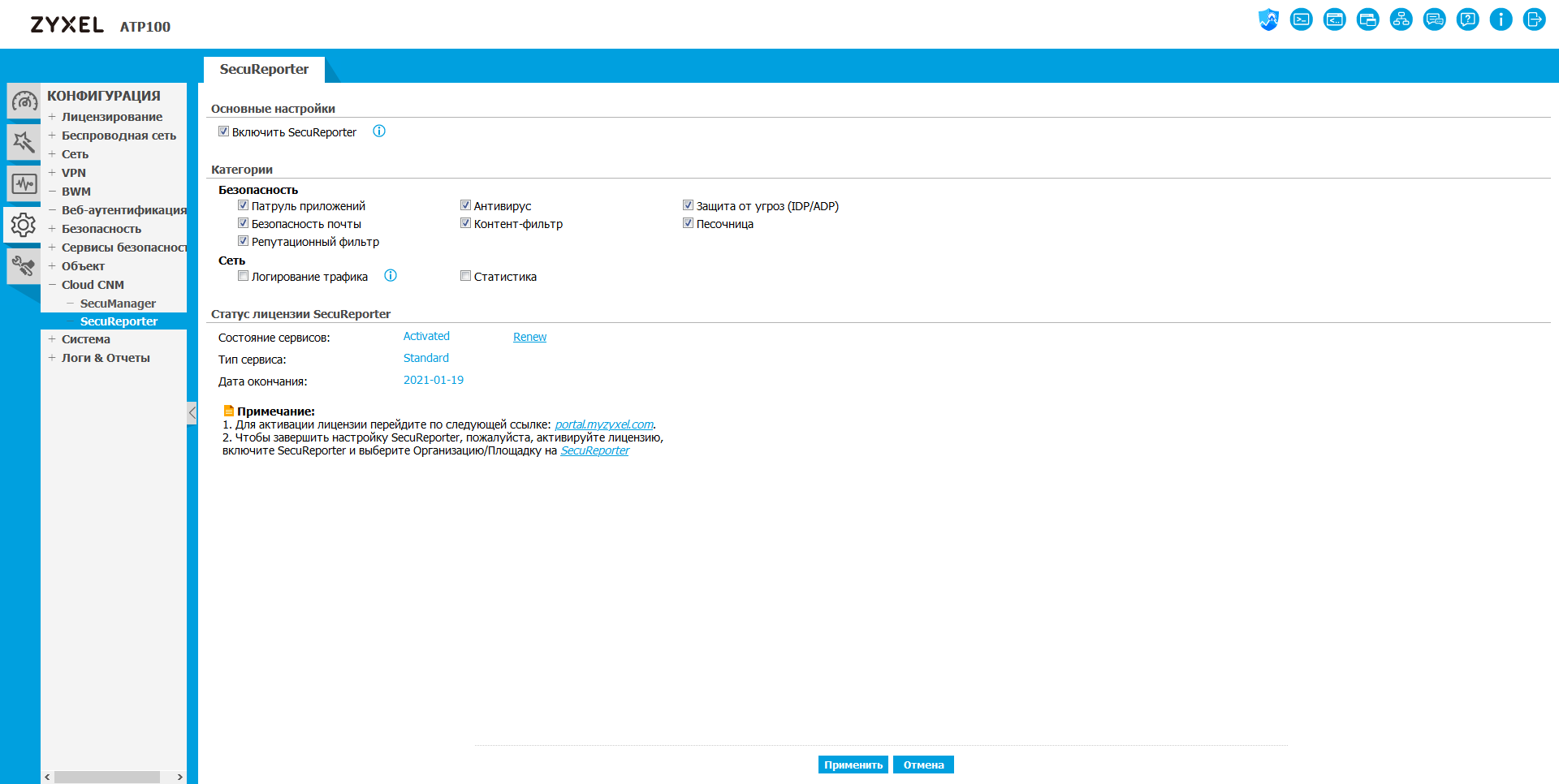Collapse the navigation panel with arrow handle
The width and height of the screenshot is (1559, 784).
coord(192,413)
